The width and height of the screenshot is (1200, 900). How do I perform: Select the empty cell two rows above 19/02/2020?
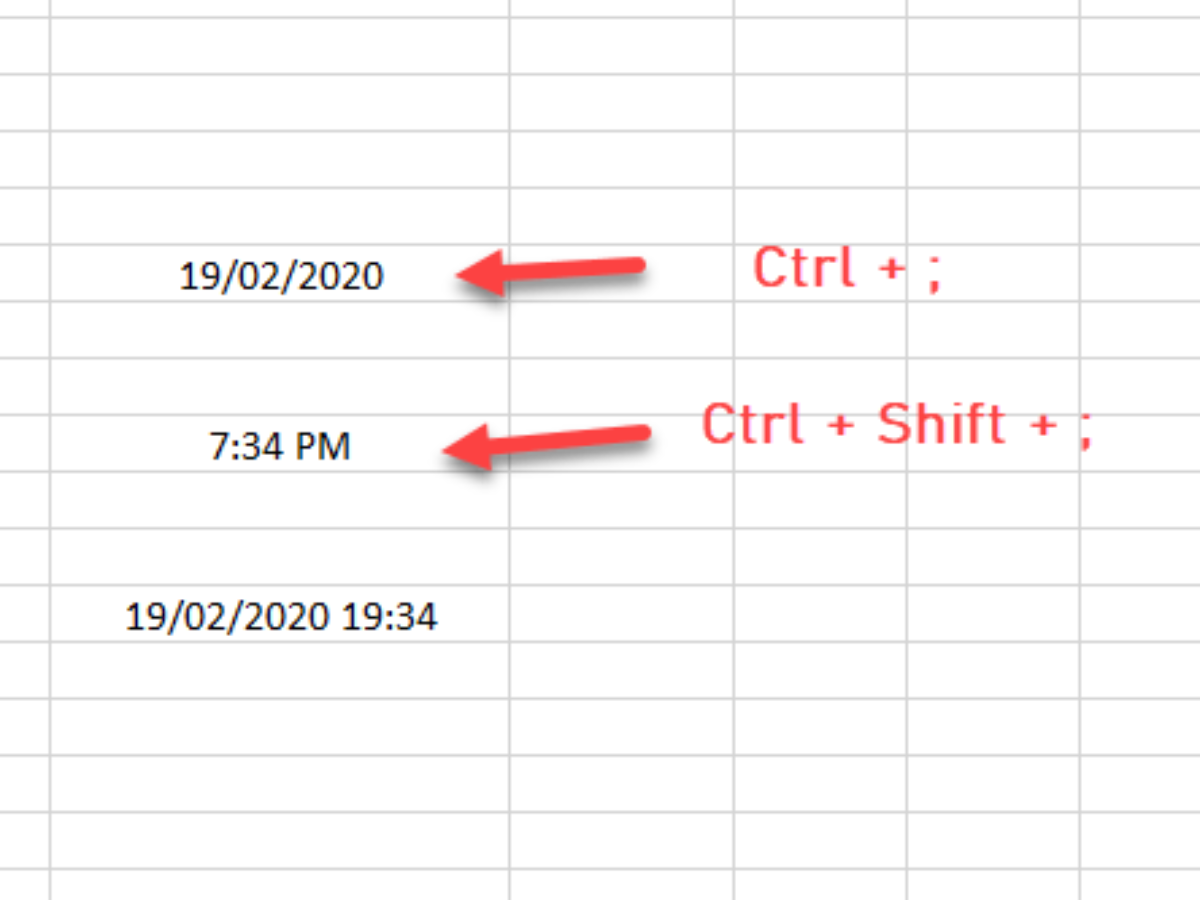280,159
